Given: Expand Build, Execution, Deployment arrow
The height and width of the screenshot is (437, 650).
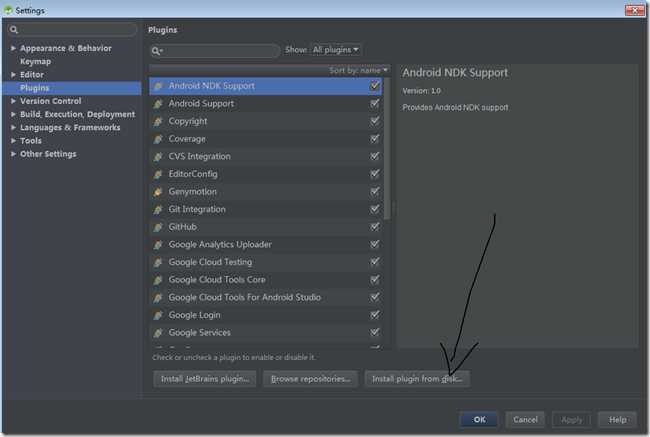Looking at the screenshot, I should 13,114.
